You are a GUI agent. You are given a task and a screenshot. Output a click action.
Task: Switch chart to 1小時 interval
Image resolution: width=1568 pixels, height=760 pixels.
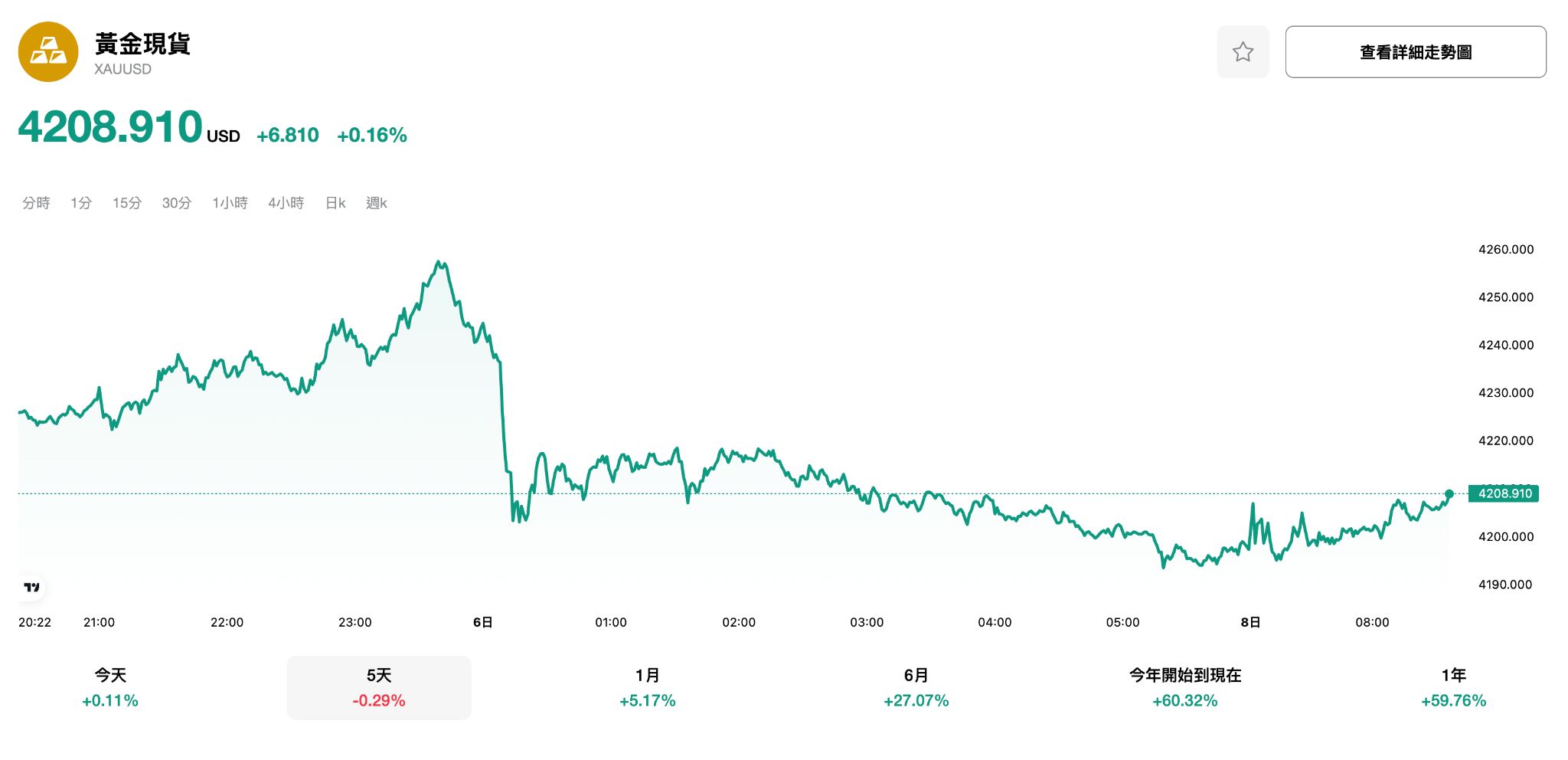pyautogui.click(x=230, y=203)
